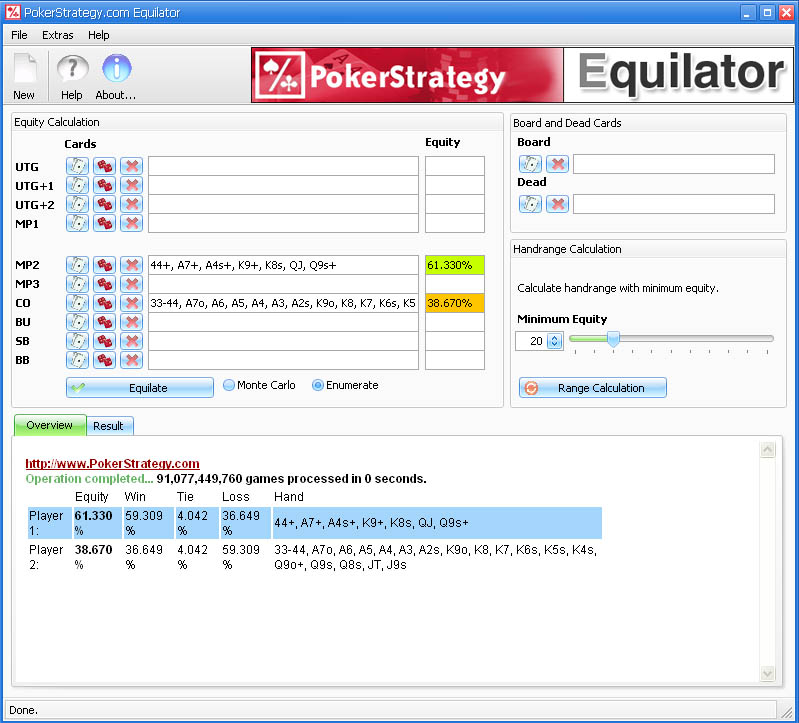This screenshot has height=723, width=799.
Task: Clear BB row with red X
Action: click(131, 360)
